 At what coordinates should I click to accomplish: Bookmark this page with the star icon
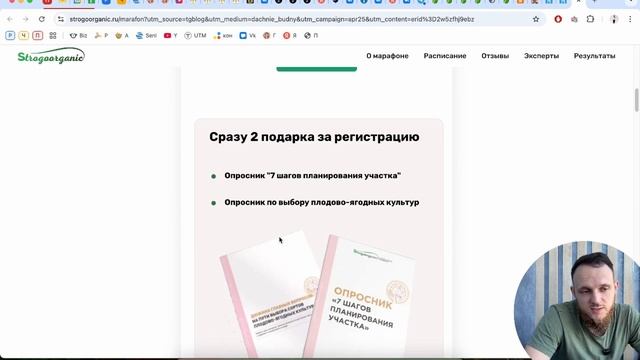coord(536,19)
